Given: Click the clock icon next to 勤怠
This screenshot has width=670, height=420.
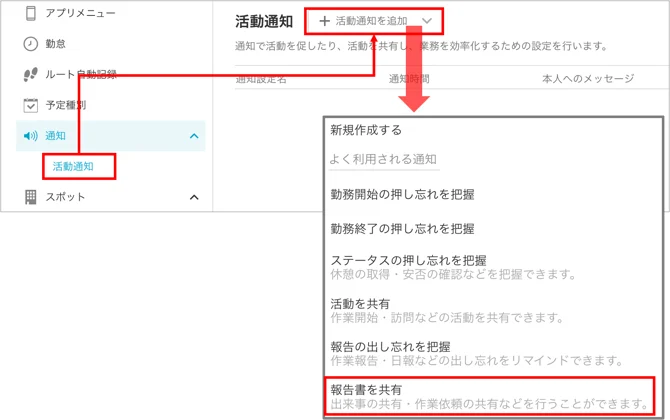Looking at the screenshot, I should 30,44.
